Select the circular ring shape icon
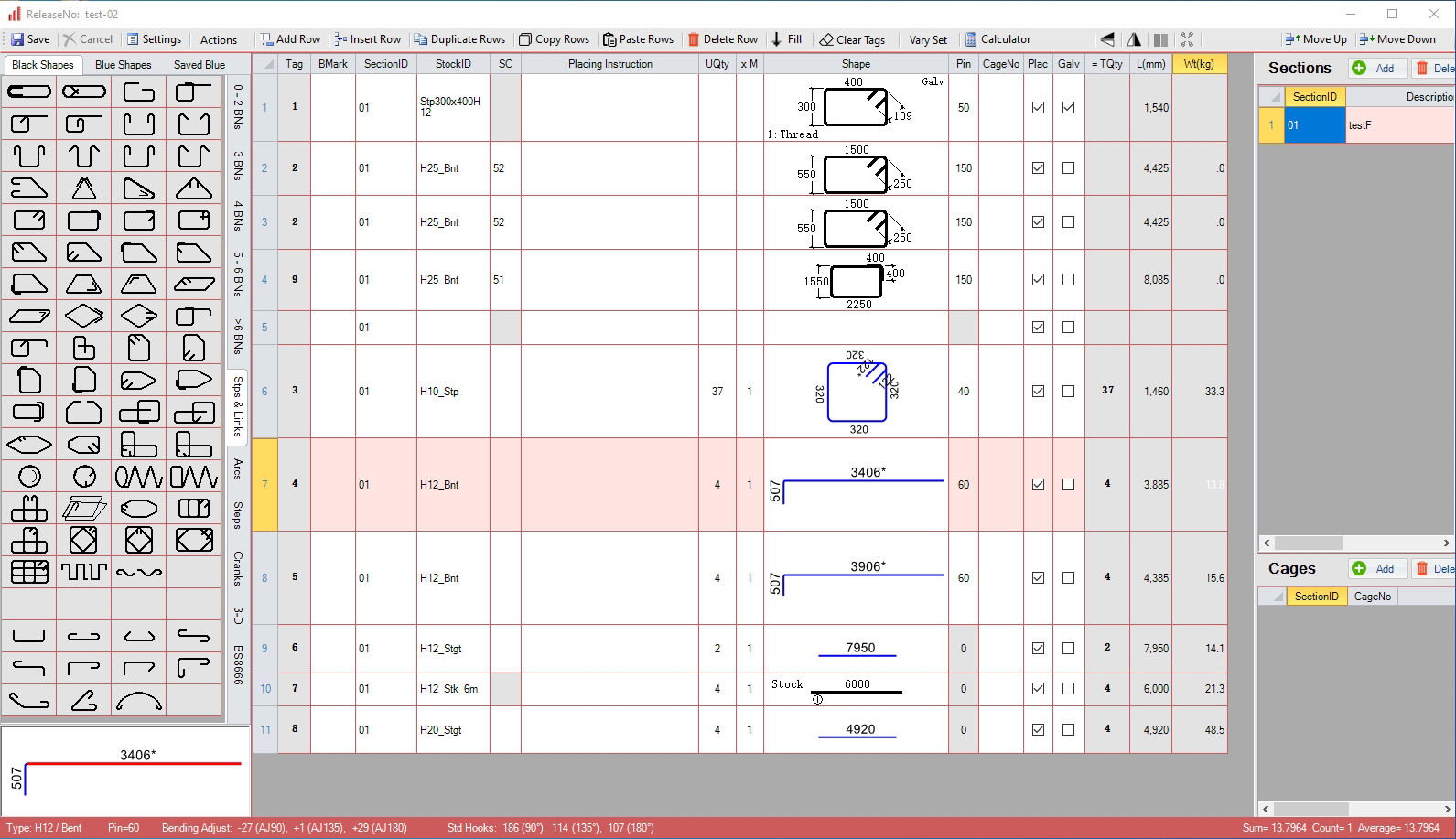Screen dimensions: 1456x839 tap(29, 476)
